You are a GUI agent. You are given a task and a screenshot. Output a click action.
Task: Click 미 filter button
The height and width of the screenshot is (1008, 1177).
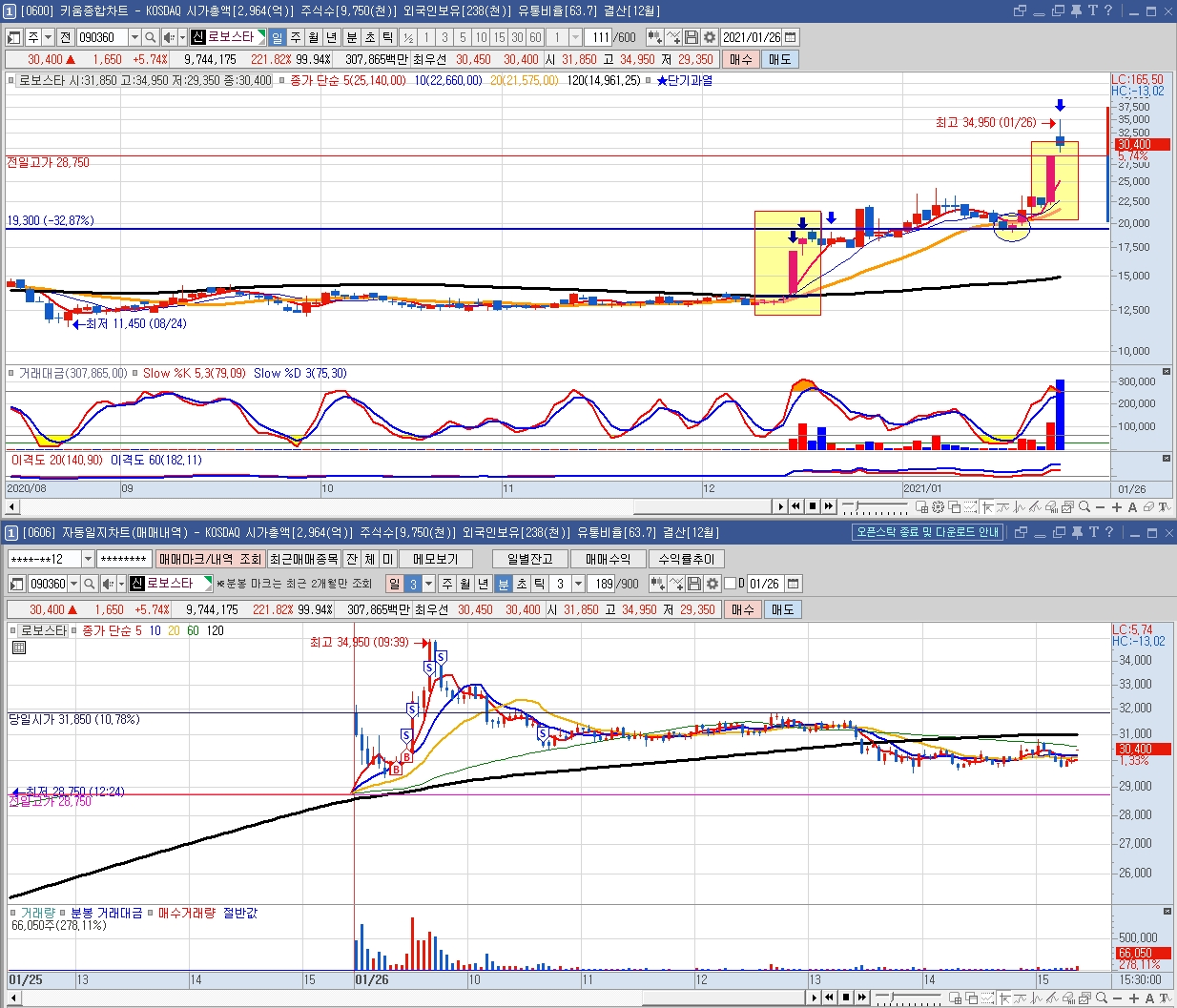pos(387,559)
